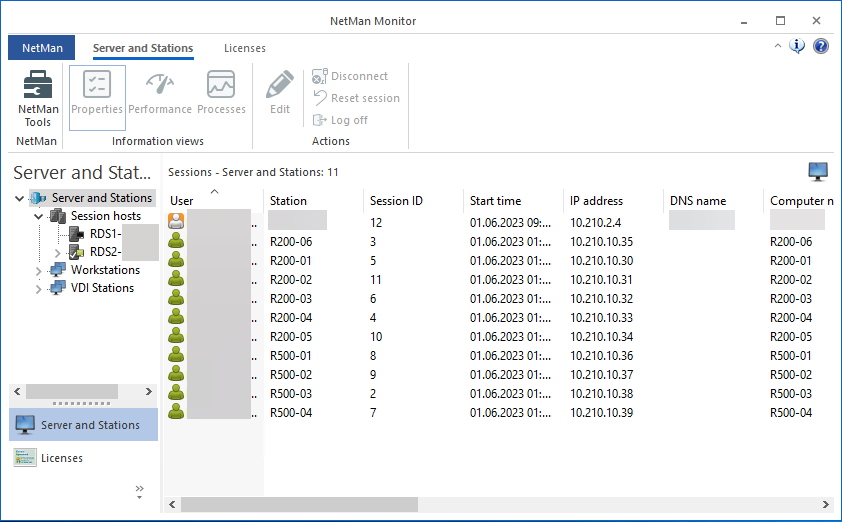This screenshot has height=522, width=842.
Task: Select the RDS2 session host icon
Action: (x=77, y=252)
